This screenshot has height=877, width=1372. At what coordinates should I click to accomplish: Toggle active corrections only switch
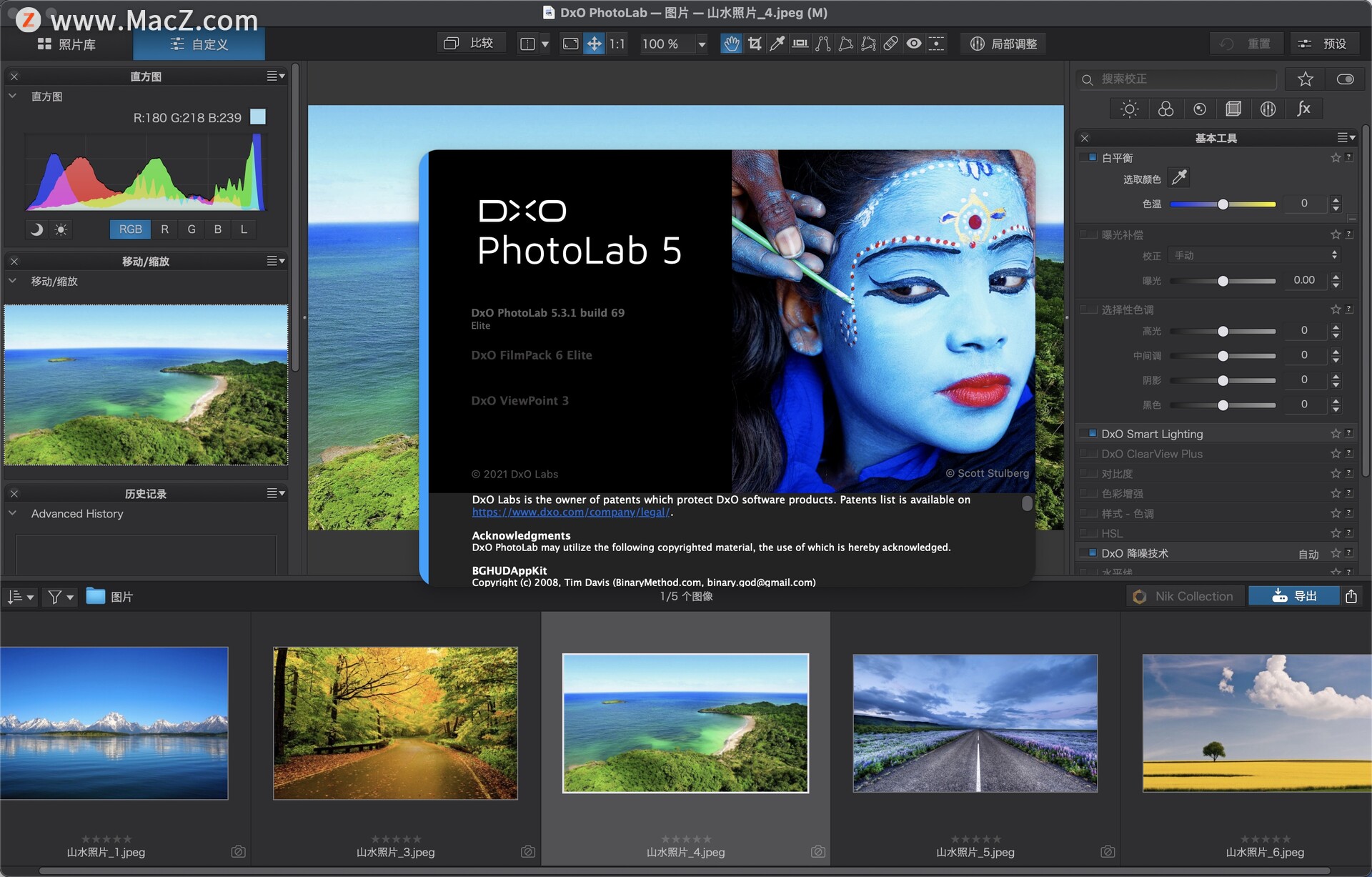(x=1346, y=79)
